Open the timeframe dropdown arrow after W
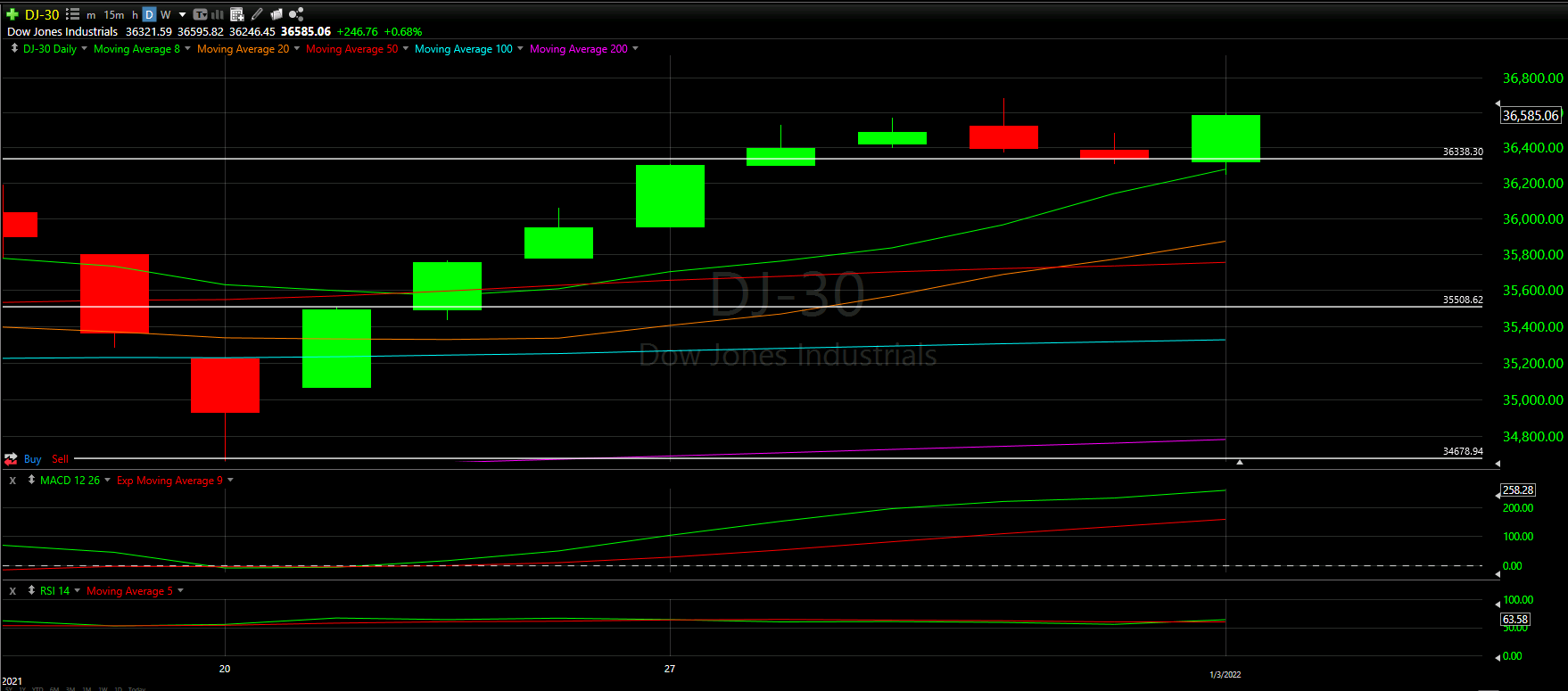The height and width of the screenshot is (691, 1568). click(183, 15)
